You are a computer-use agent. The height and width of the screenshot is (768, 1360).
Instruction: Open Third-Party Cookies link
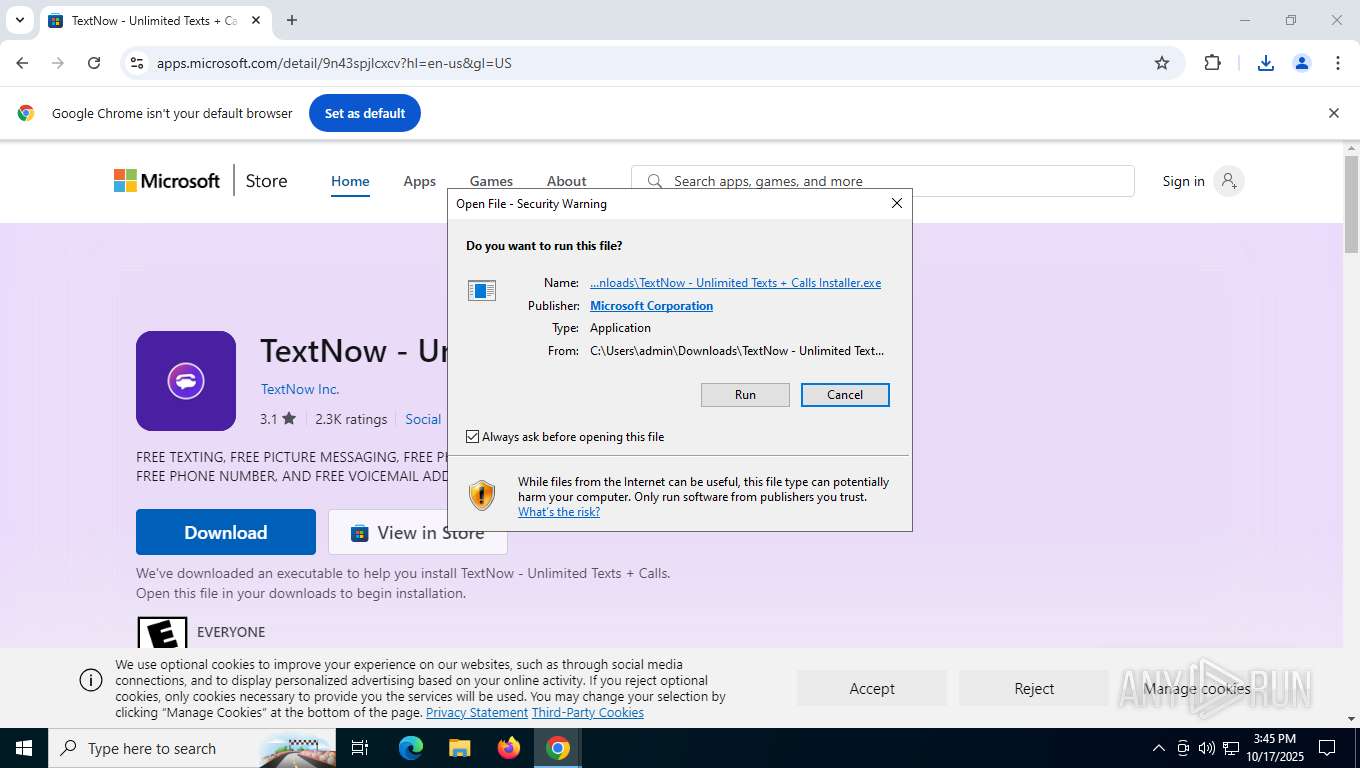[x=588, y=713]
